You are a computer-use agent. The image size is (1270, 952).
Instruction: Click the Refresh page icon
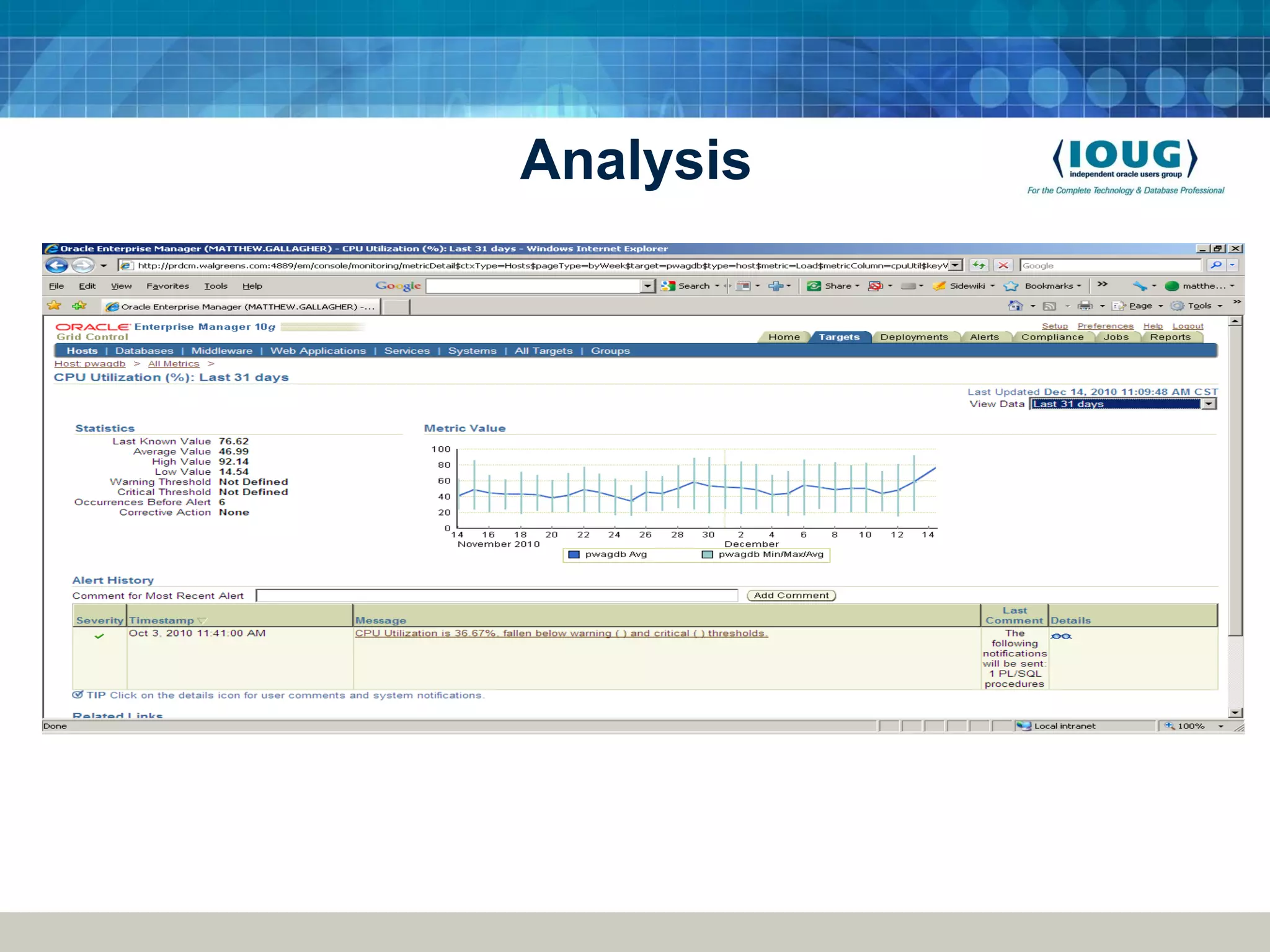tap(979, 265)
